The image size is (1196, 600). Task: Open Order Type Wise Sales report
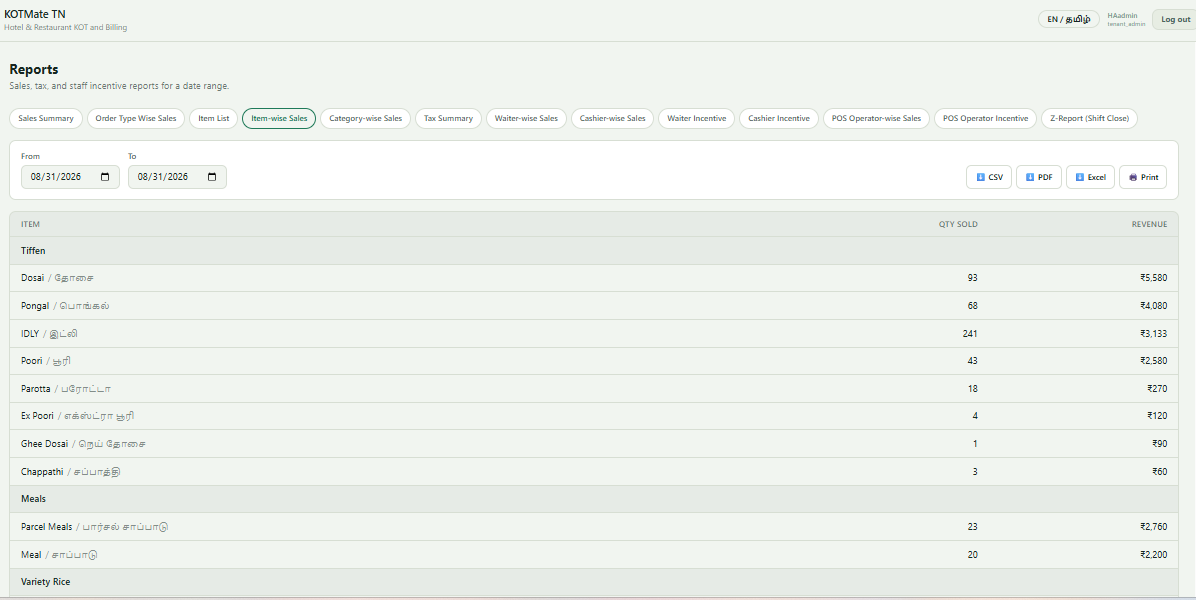[x=136, y=118]
